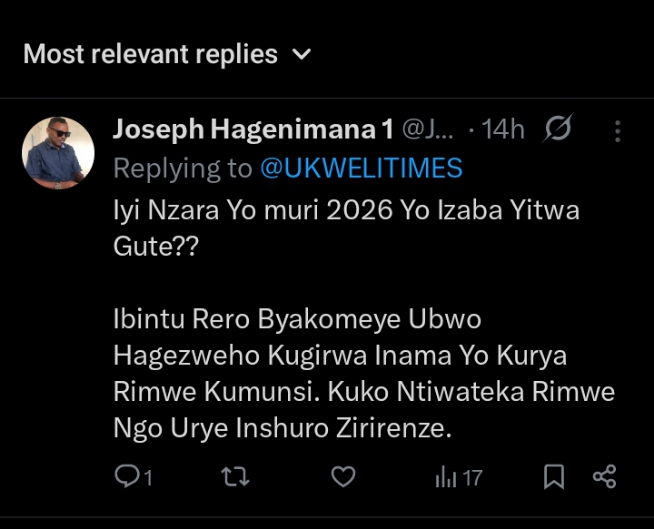Click the circle-slash icon beside 14h
The height and width of the screenshot is (529, 654).
(x=558, y=130)
